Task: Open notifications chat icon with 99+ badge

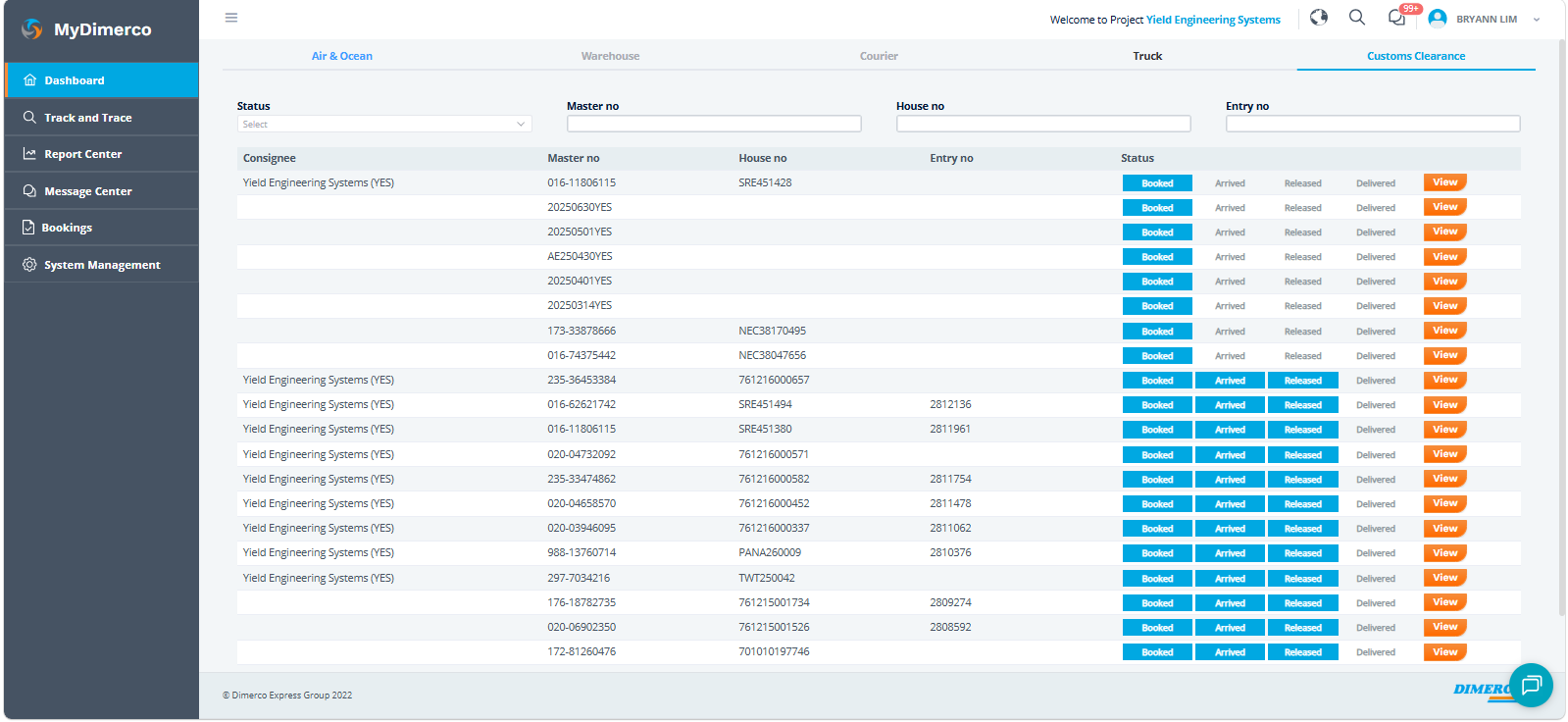Action: (x=1397, y=18)
